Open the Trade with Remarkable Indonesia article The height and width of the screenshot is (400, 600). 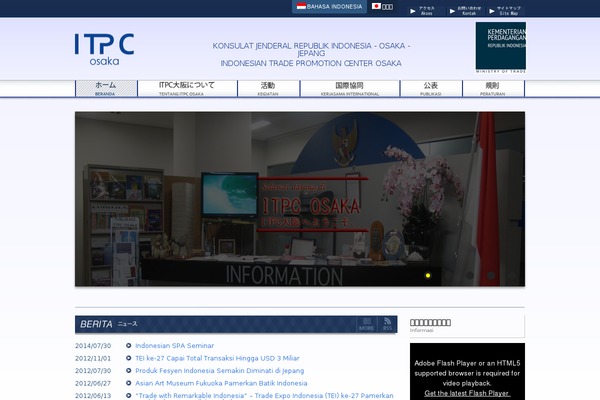coord(264,395)
